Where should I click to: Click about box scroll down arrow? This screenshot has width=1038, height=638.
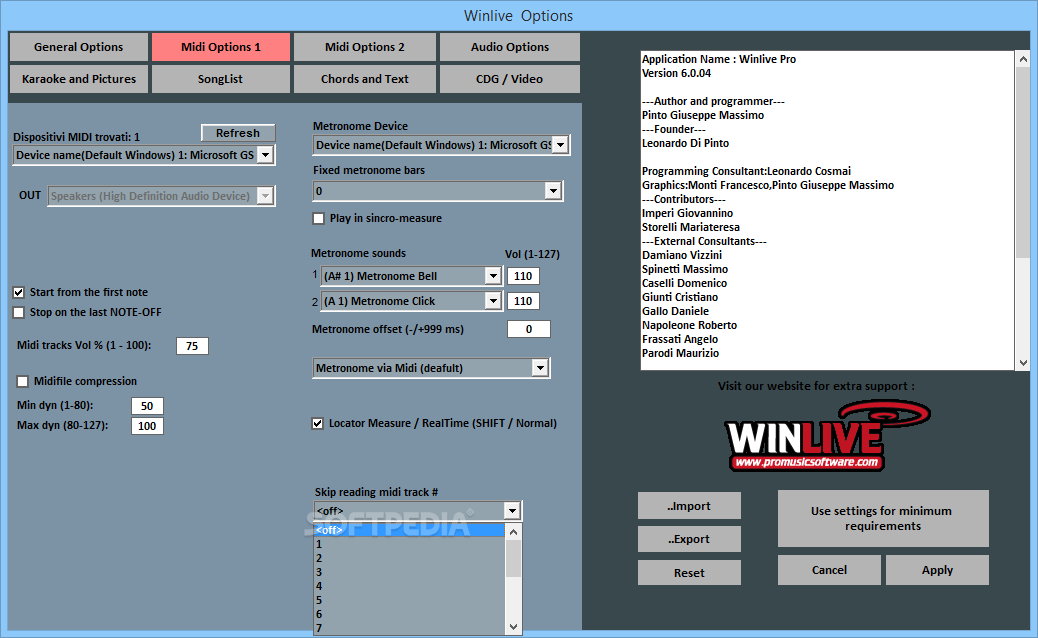tap(1023, 362)
